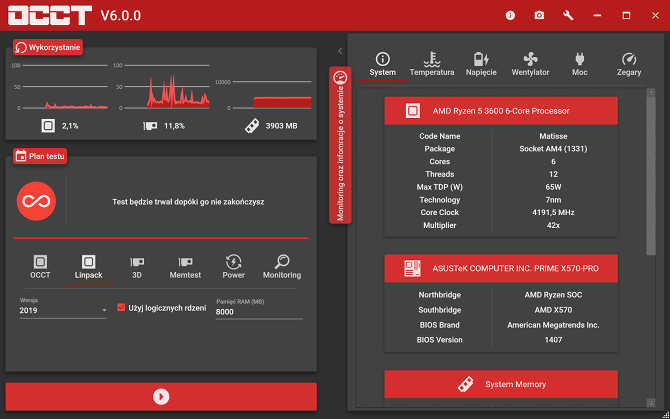Click the motherboard icon in ASUSTeK card
This screenshot has width=670, height=419.
coord(412,268)
